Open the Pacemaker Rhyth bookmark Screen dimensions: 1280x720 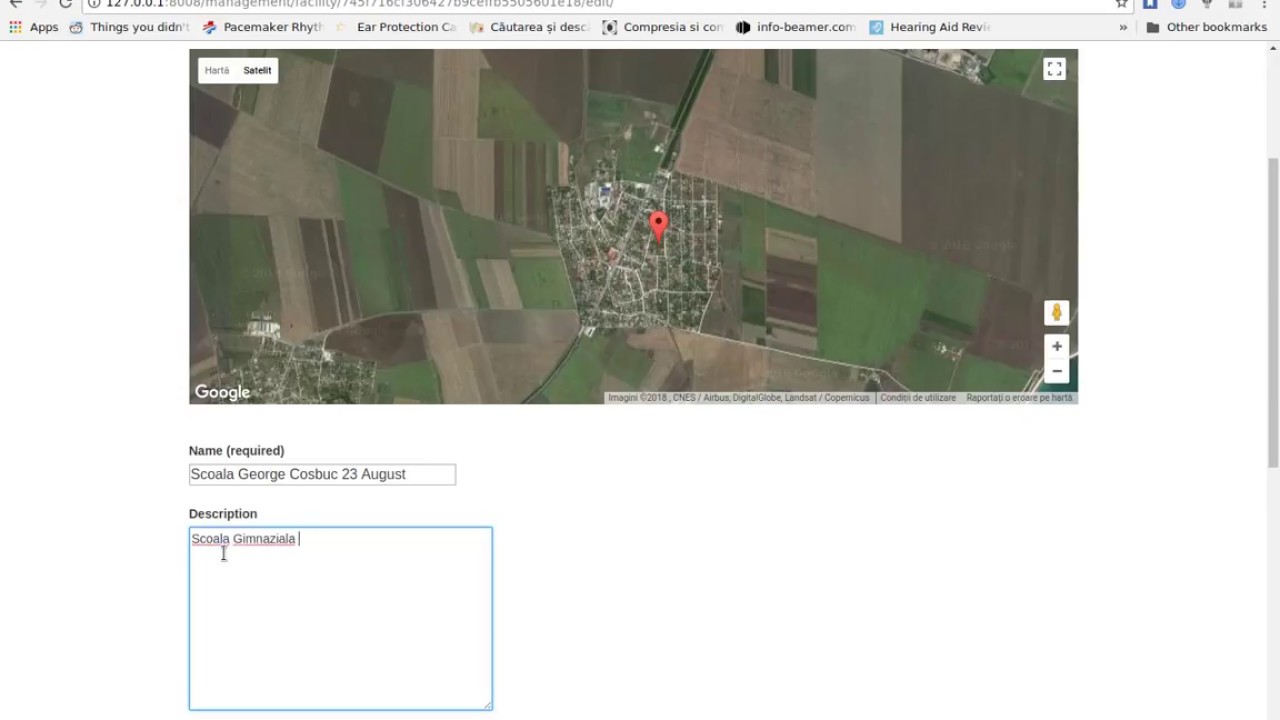point(263,27)
